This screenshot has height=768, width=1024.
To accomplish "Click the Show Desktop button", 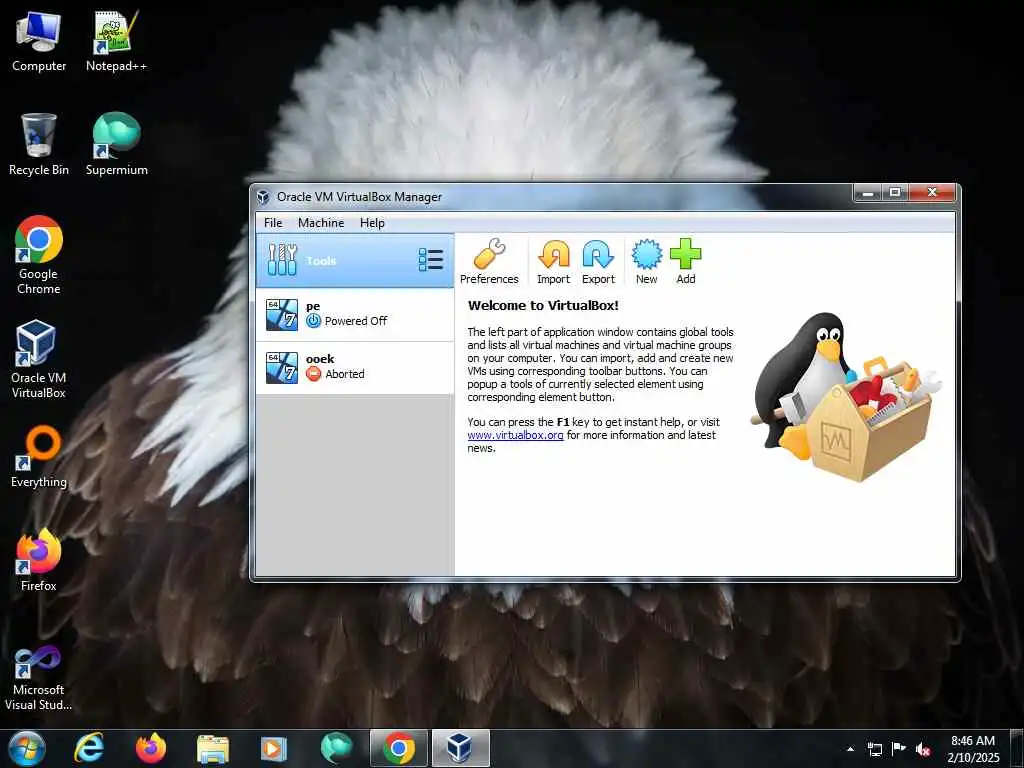I will (x=1017, y=749).
